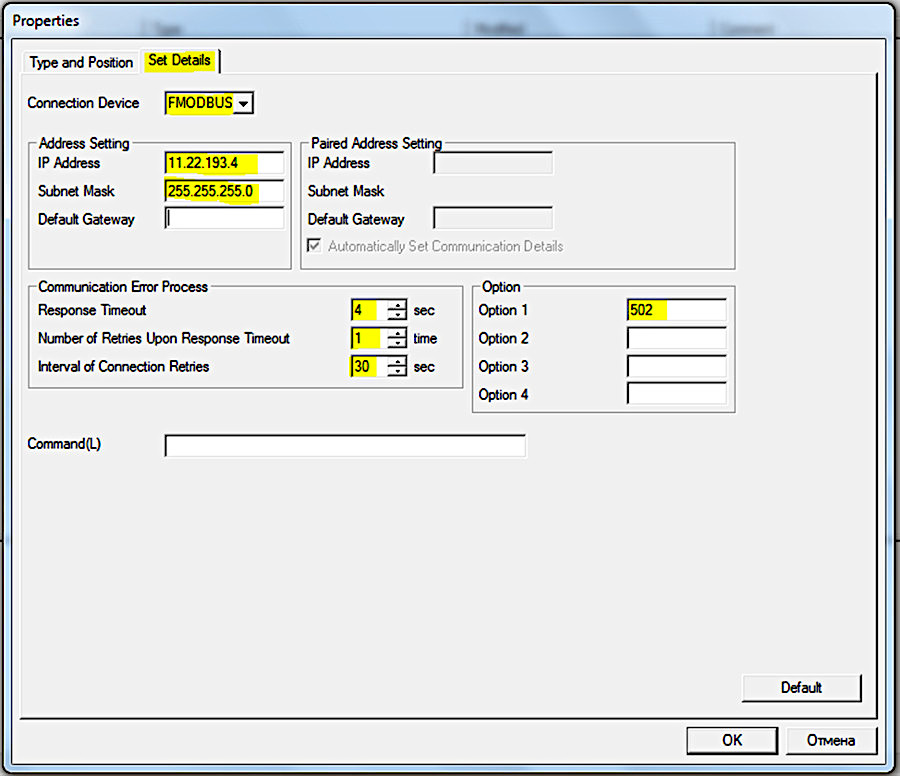Focus the Default Gateway field in Address Setting
The width and height of the screenshot is (900, 776).
click(224, 219)
